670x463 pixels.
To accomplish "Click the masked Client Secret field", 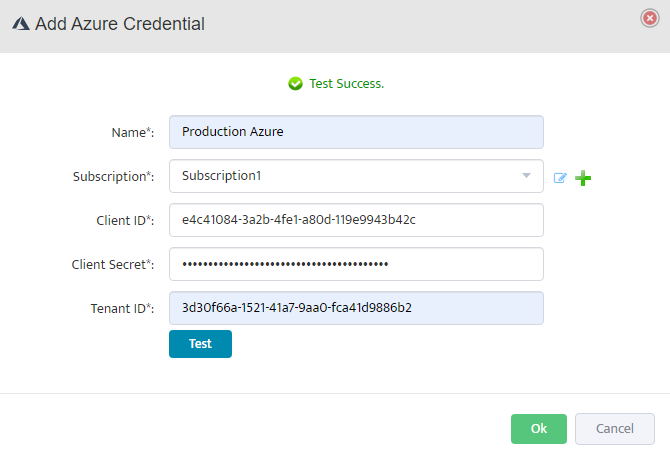I will 356,264.
